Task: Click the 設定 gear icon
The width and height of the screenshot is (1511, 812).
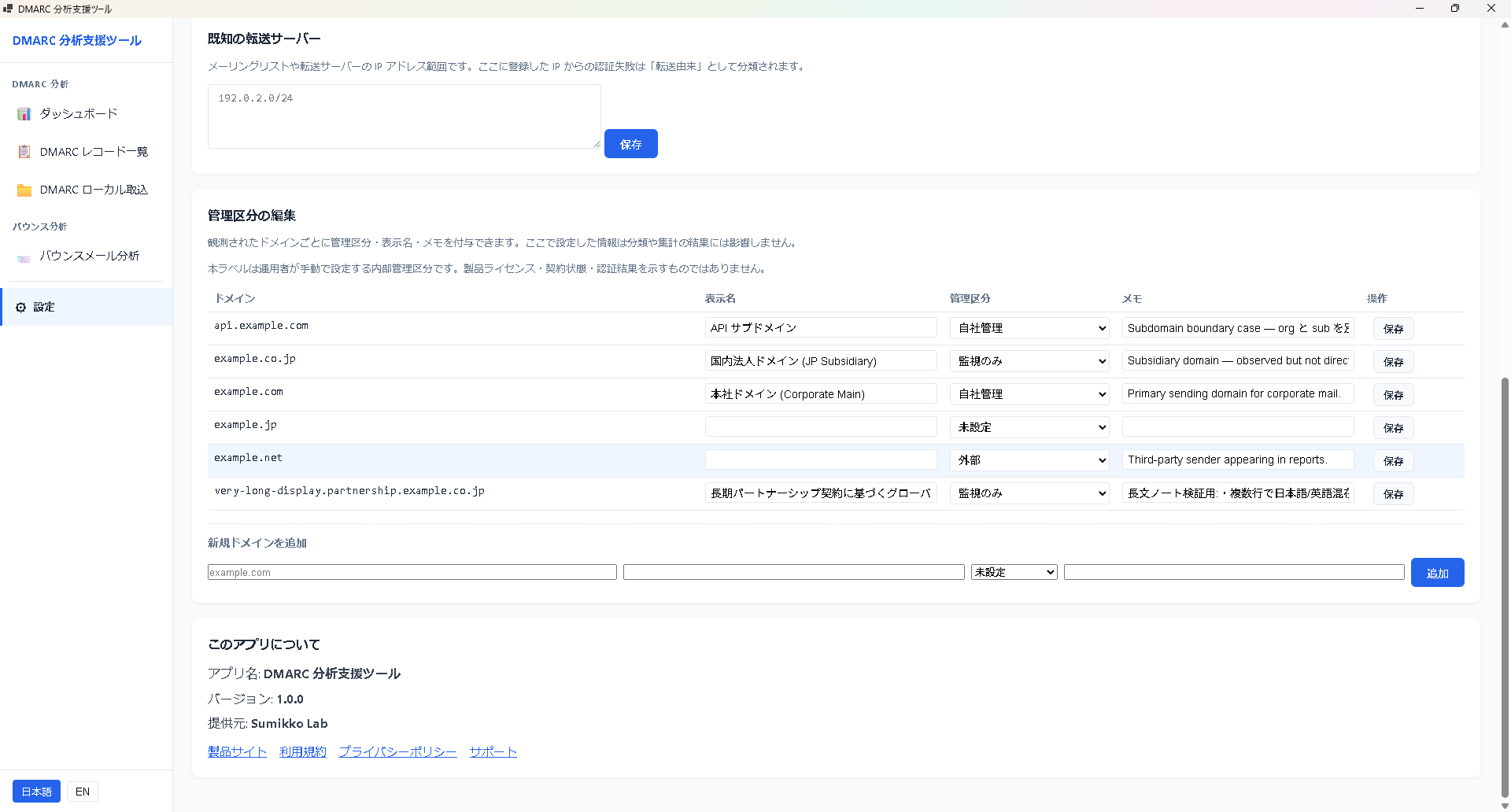Action: pyautogui.click(x=21, y=307)
